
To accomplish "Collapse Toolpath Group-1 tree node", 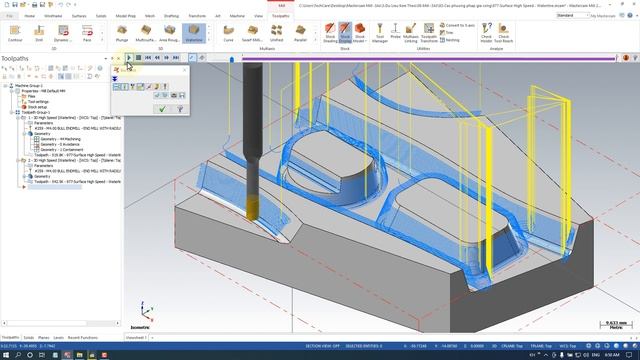I will click(12, 112).
